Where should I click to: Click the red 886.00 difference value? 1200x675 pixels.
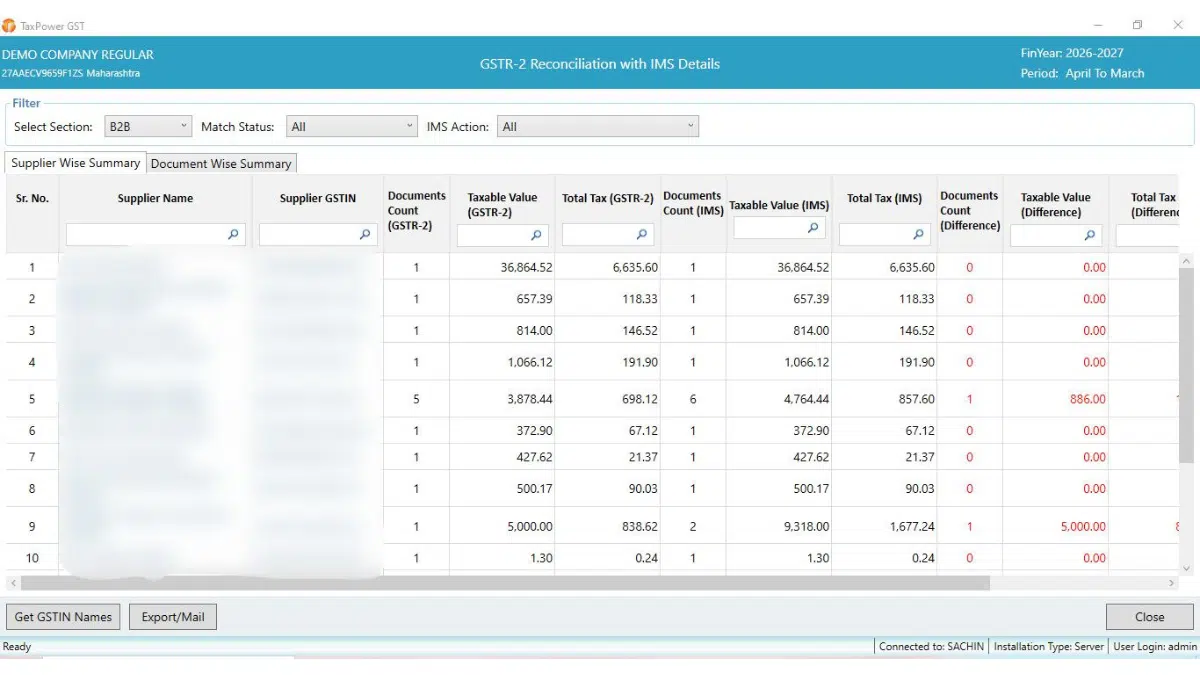pos(1087,399)
